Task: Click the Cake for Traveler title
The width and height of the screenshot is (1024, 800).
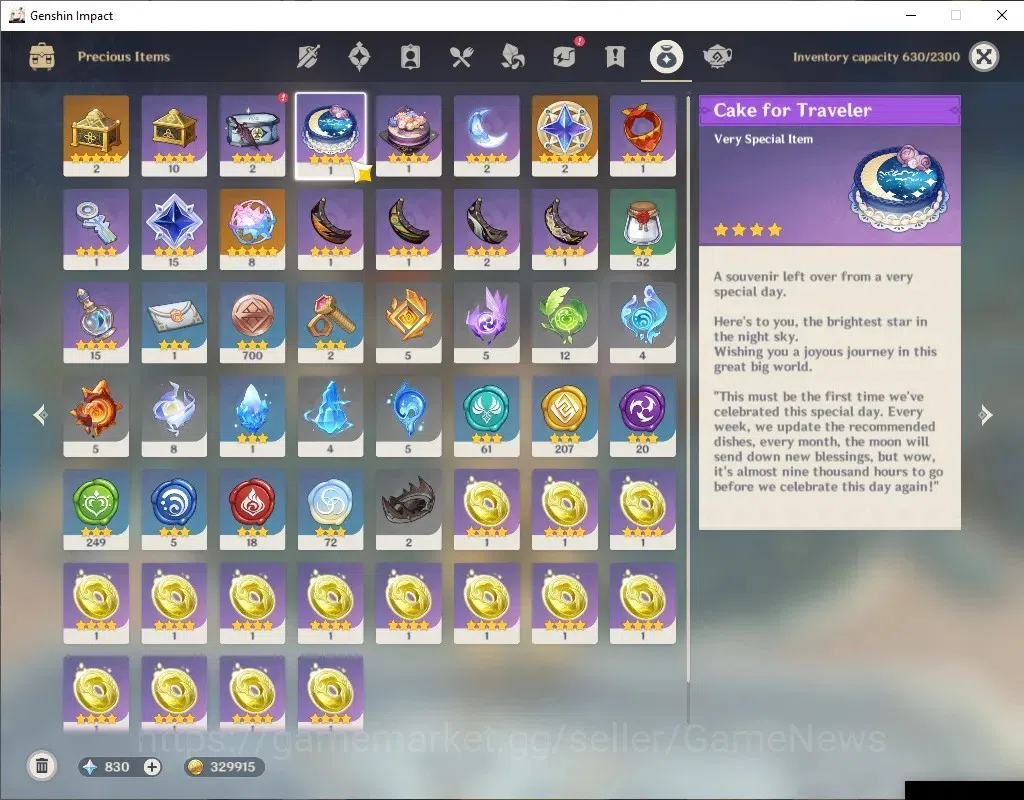Action: 792,110
